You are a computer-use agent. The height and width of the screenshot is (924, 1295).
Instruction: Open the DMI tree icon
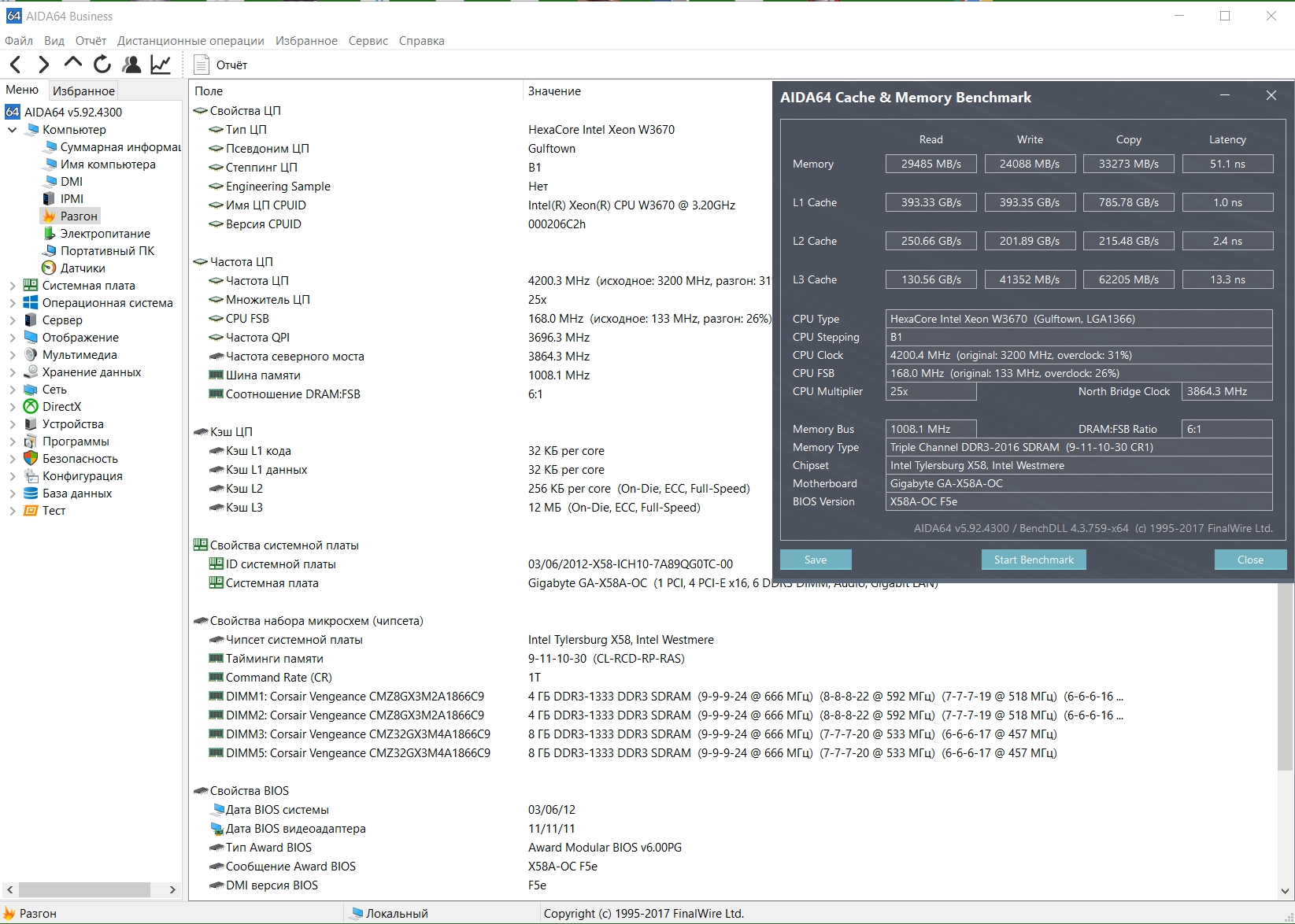tap(50, 182)
